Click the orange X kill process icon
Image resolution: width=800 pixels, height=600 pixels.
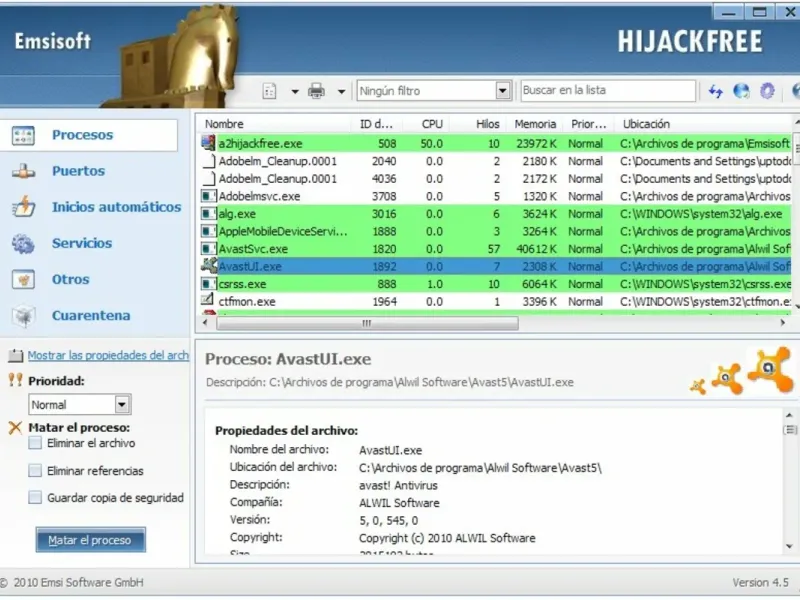click(15, 428)
